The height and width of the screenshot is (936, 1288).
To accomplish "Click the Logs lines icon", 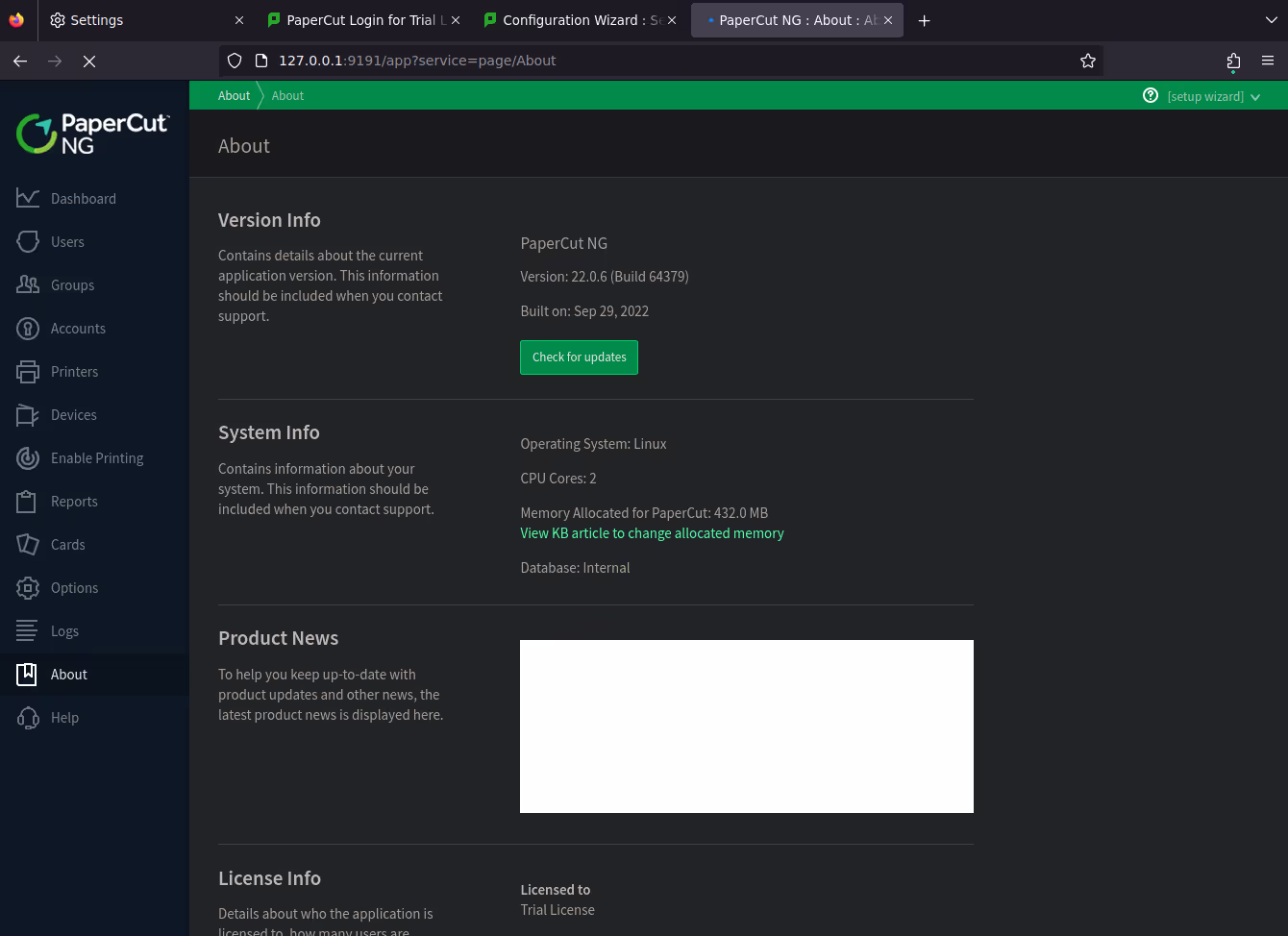I will (28, 630).
